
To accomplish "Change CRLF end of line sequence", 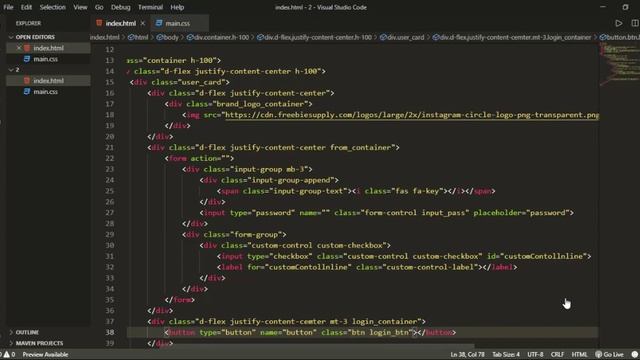I will pos(557,354).
